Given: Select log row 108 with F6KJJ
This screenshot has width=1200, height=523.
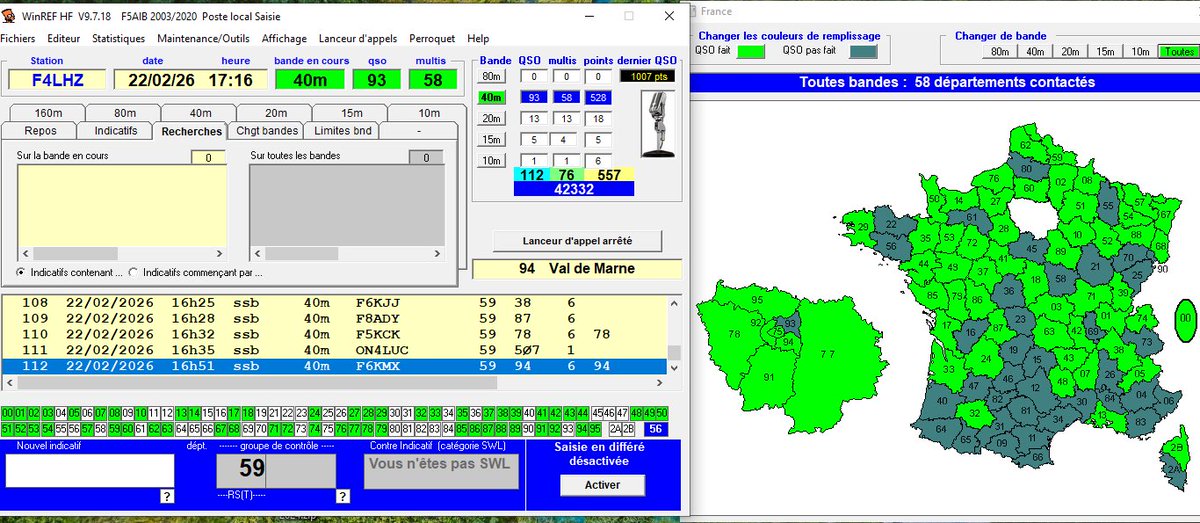Looking at the screenshot, I should [334, 302].
